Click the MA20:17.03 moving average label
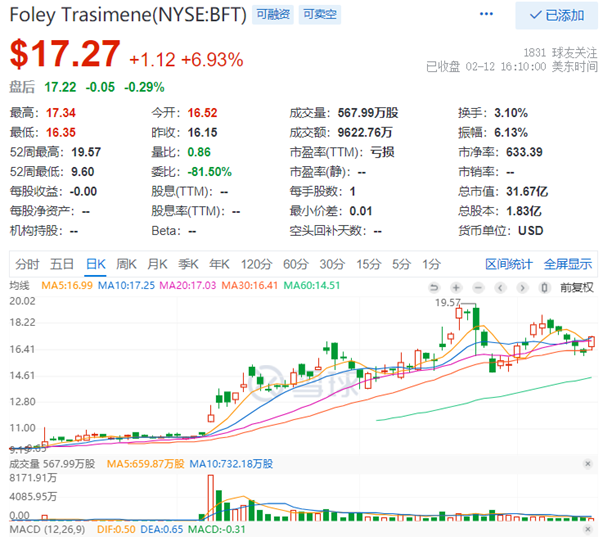This screenshot has height=537, width=603. pos(188,285)
